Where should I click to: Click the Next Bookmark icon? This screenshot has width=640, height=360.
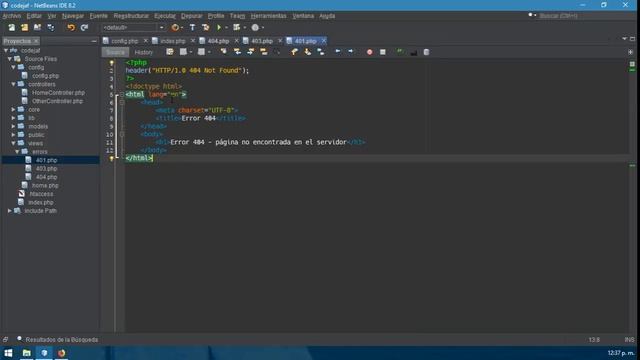[x=307, y=52]
